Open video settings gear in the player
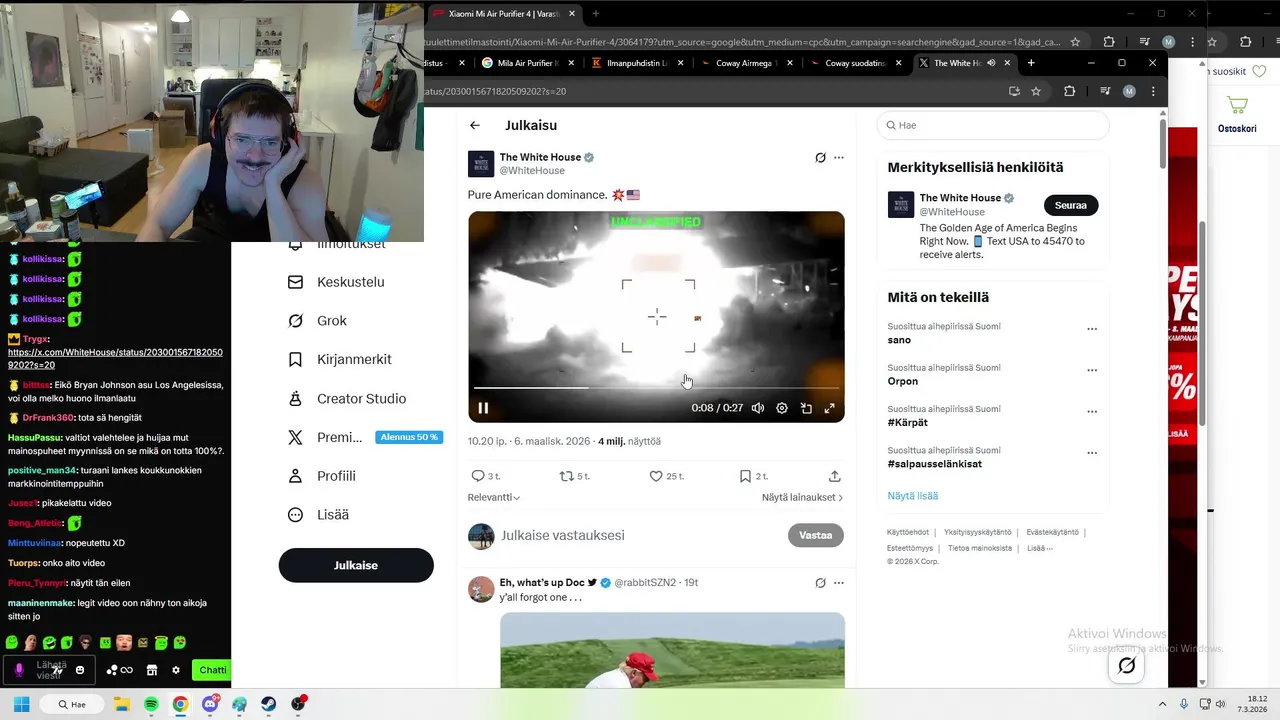Viewport: 1280px width, 720px height. click(782, 408)
